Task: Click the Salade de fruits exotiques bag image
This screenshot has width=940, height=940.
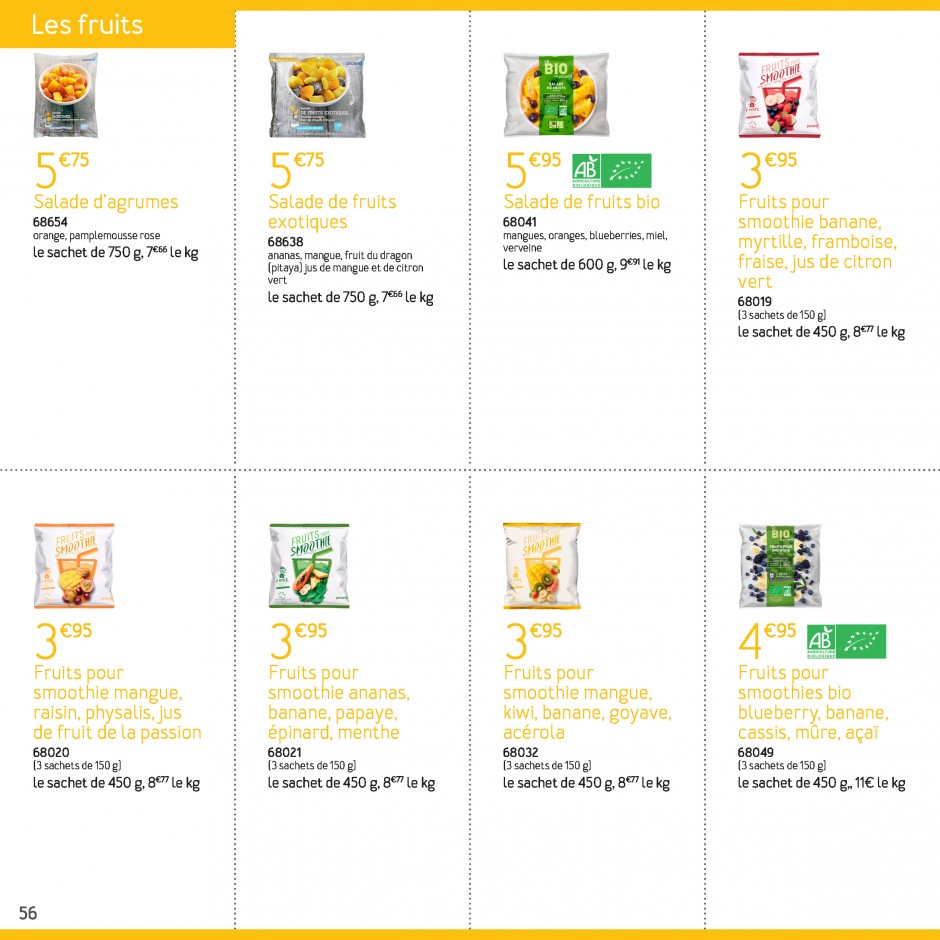Action: 317,95
